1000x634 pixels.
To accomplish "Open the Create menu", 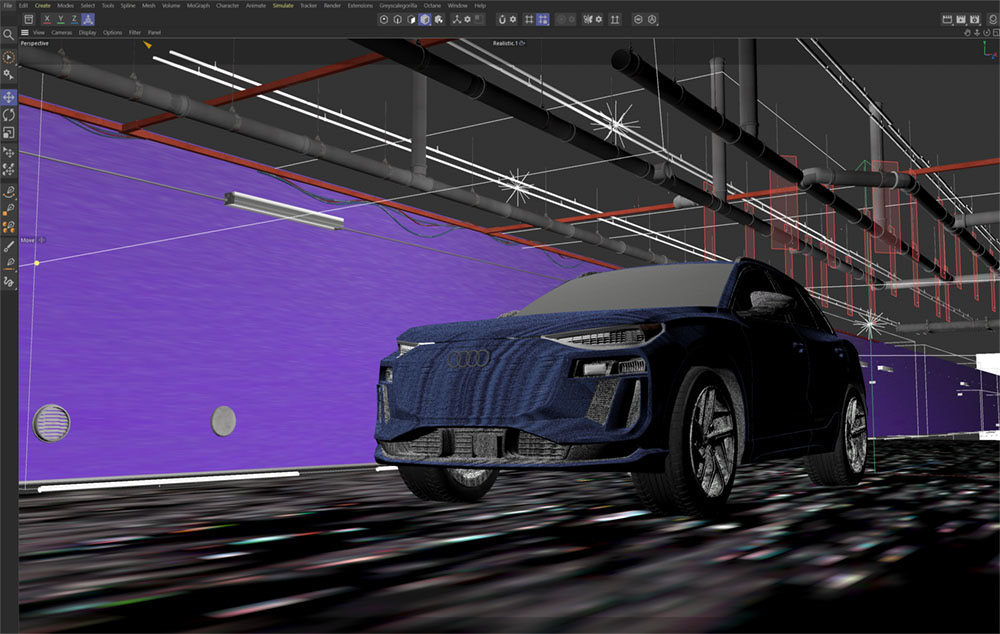I will (43, 5).
